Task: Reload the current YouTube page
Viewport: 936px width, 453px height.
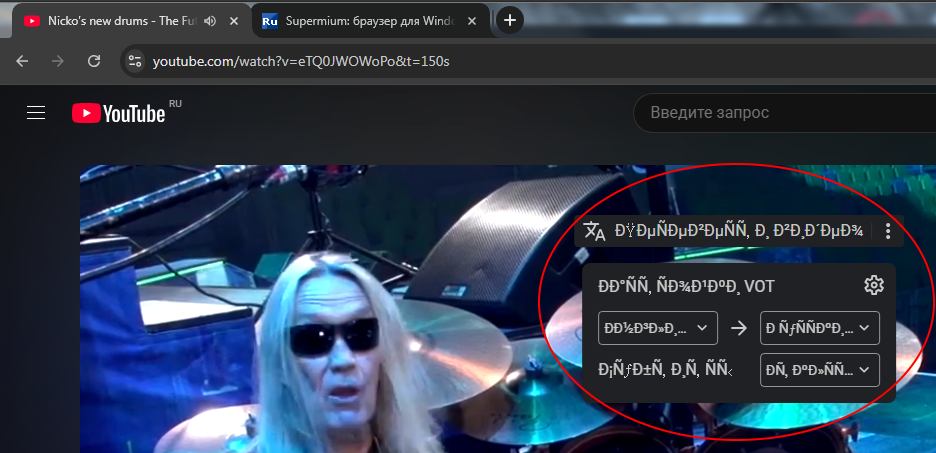Action: [94, 61]
